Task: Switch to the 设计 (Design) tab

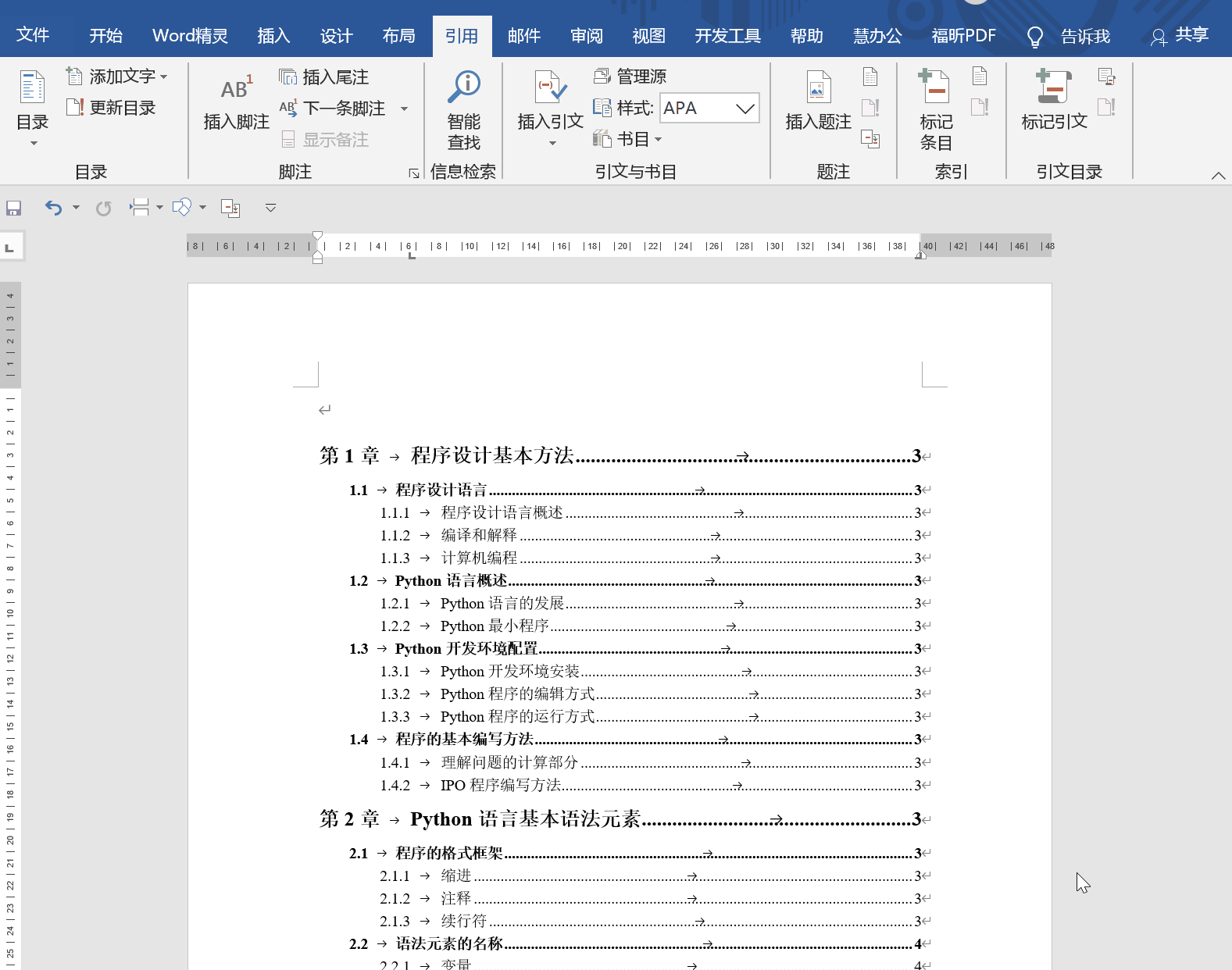Action: pos(336,36)
